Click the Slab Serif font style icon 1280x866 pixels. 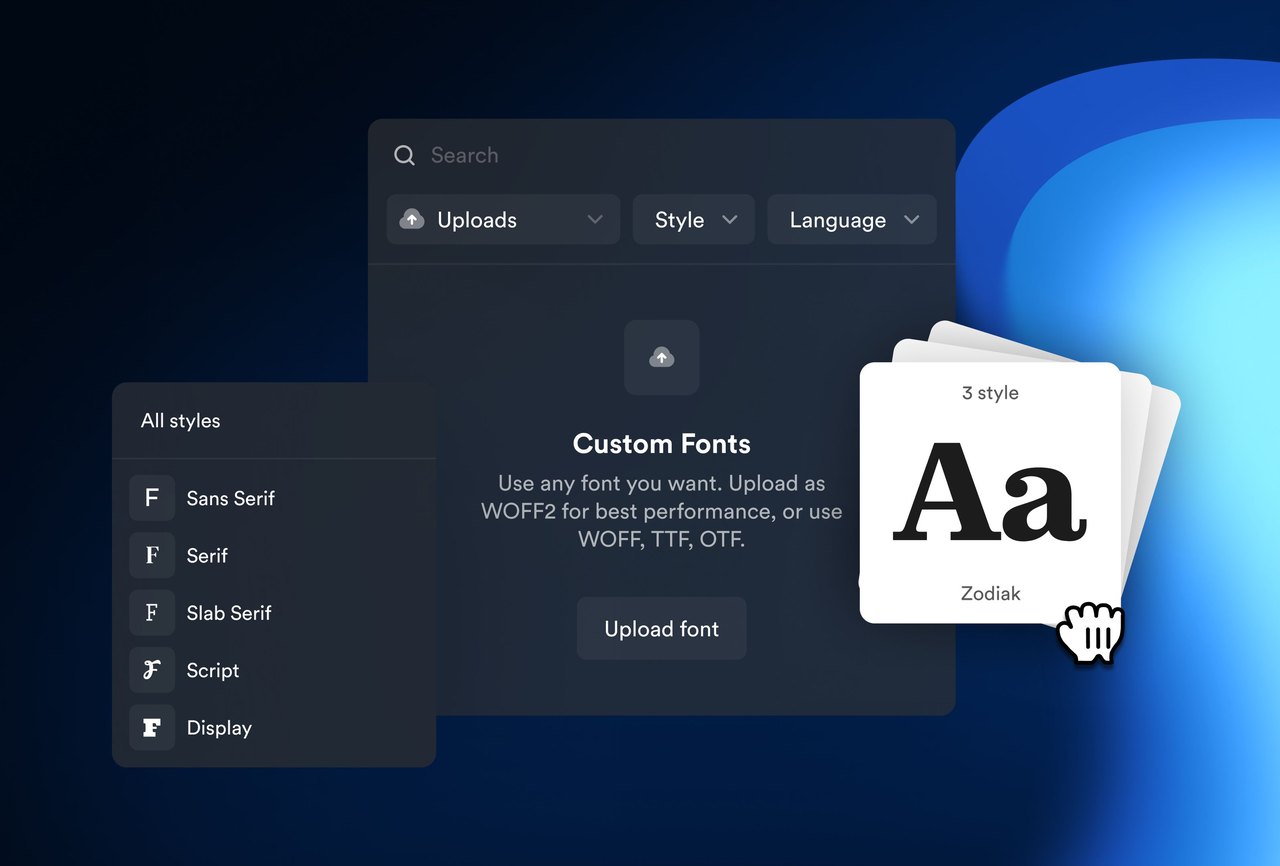(152, 613)
